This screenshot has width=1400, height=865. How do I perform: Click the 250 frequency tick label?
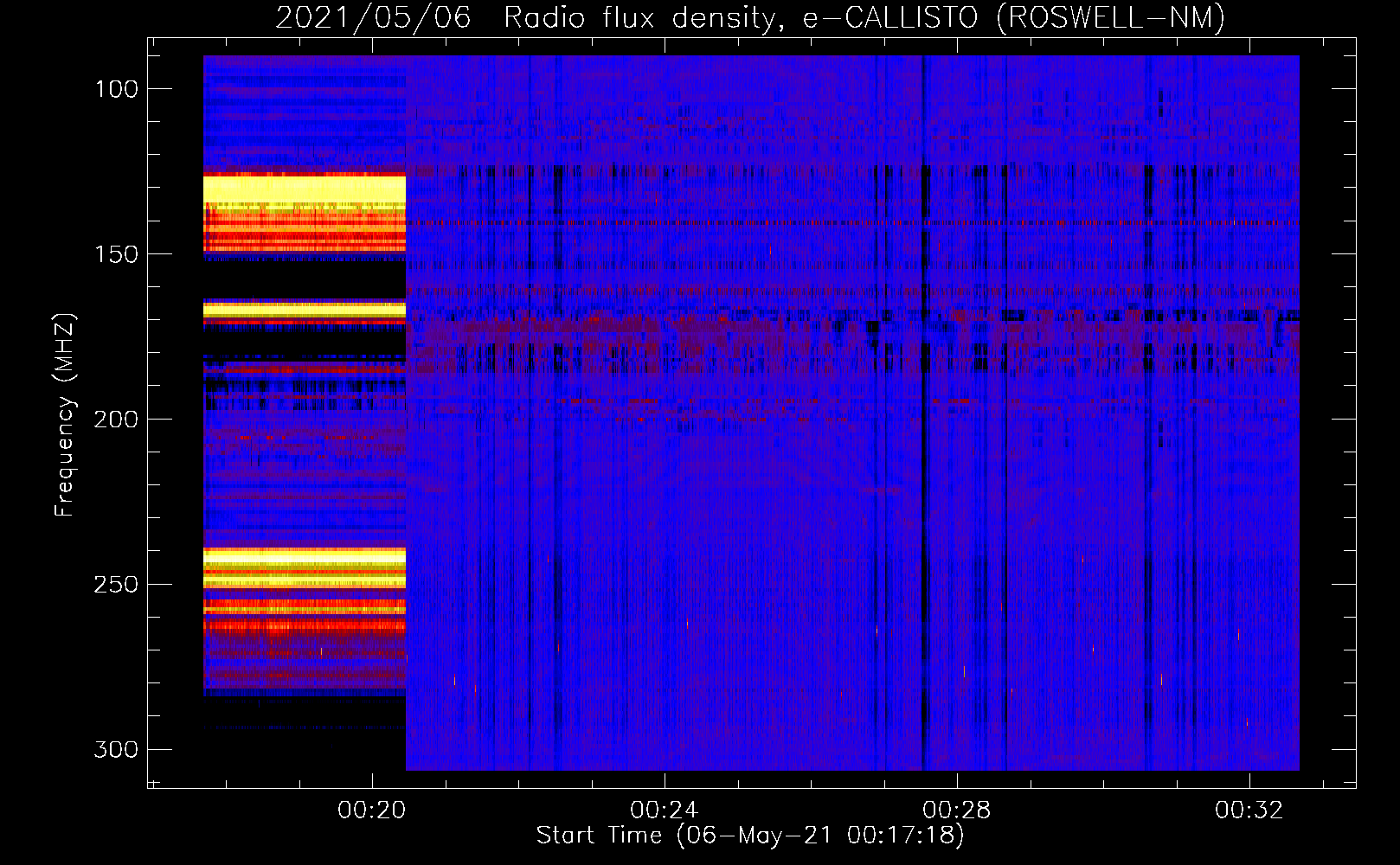(x=116, y=585)
